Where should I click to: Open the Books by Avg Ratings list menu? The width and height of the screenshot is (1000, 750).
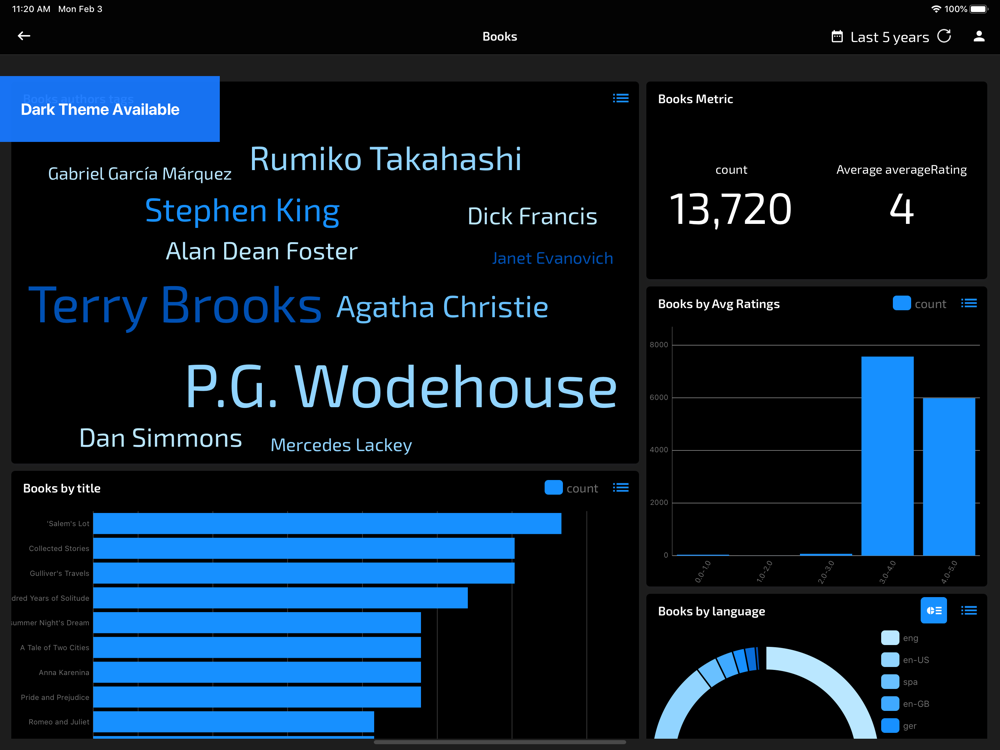point(969,304)
